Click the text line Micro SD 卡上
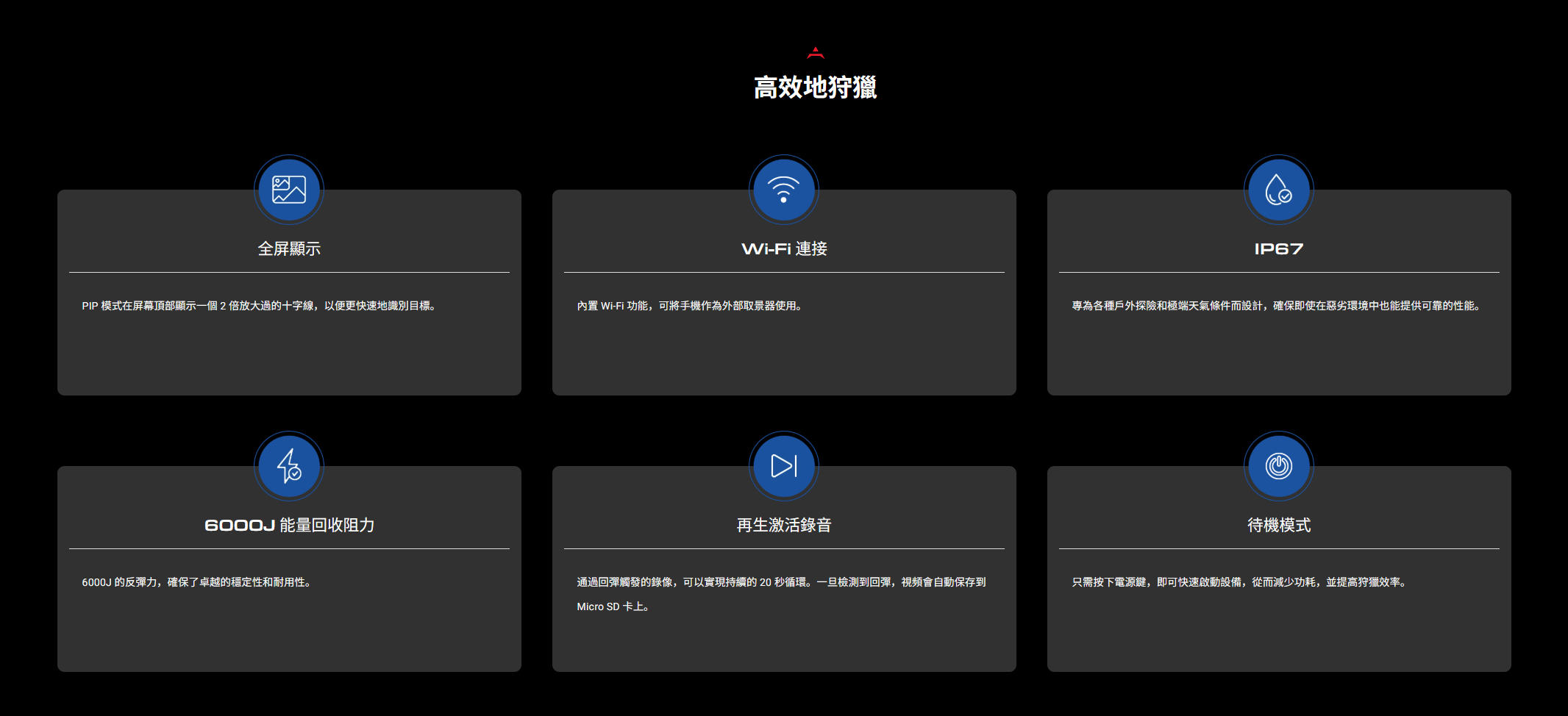The width and height of the screenshot is (1568, 716). [613, 606]
